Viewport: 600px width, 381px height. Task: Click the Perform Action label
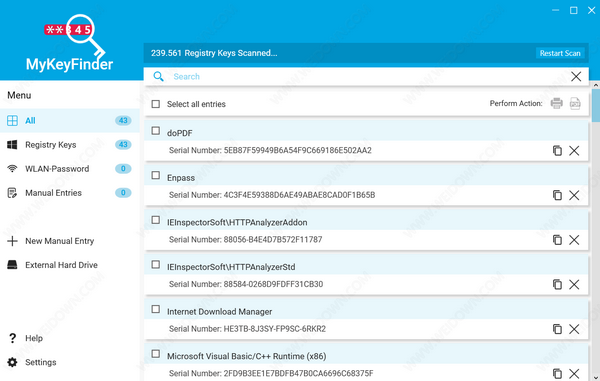(x=516, y=103)
